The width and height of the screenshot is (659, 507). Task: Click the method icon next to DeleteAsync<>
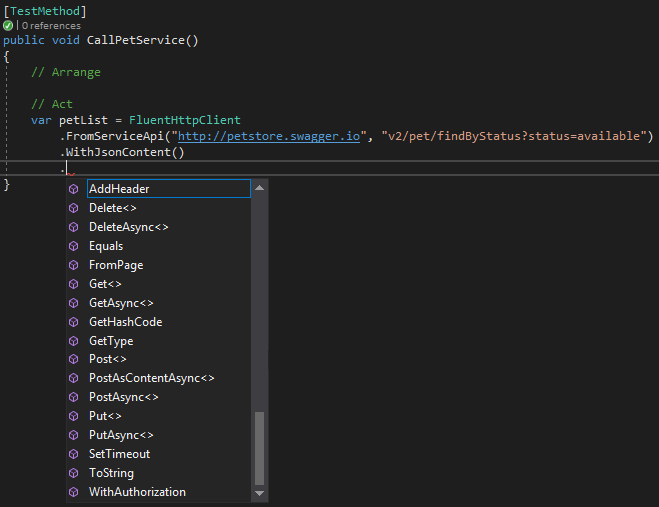[x=74, y=227]
